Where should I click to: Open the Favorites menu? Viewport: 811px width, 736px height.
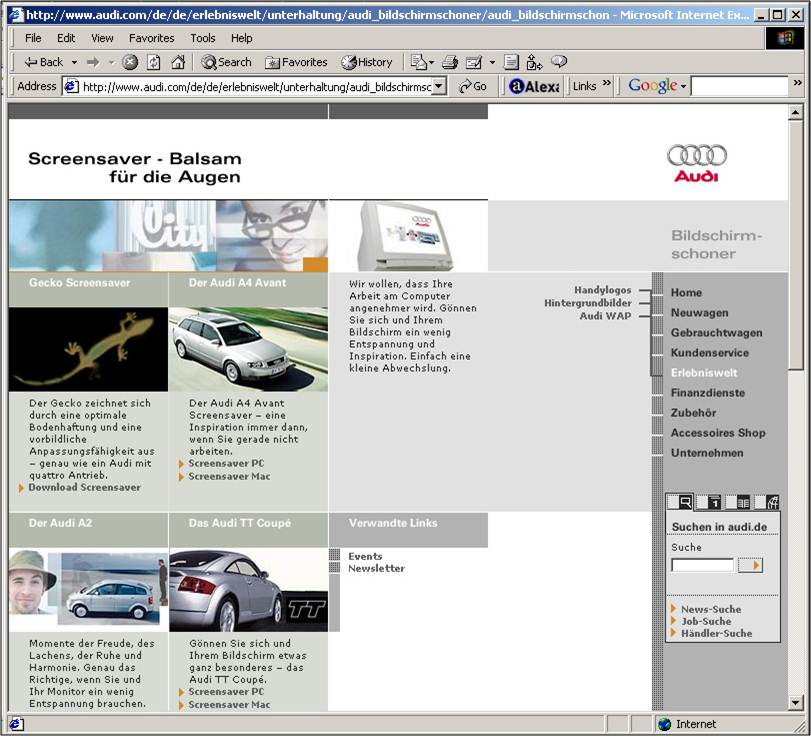[x=151, y=38]
